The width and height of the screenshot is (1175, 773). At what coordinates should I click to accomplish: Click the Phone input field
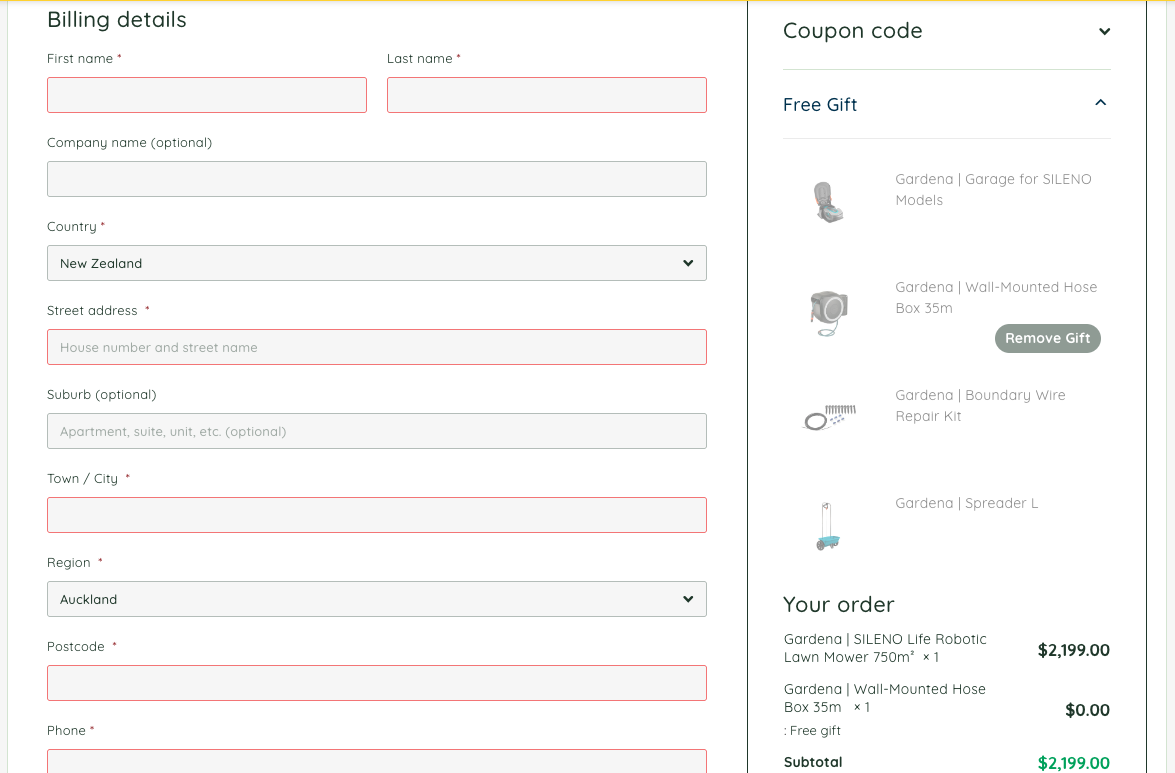pos(376,761)
